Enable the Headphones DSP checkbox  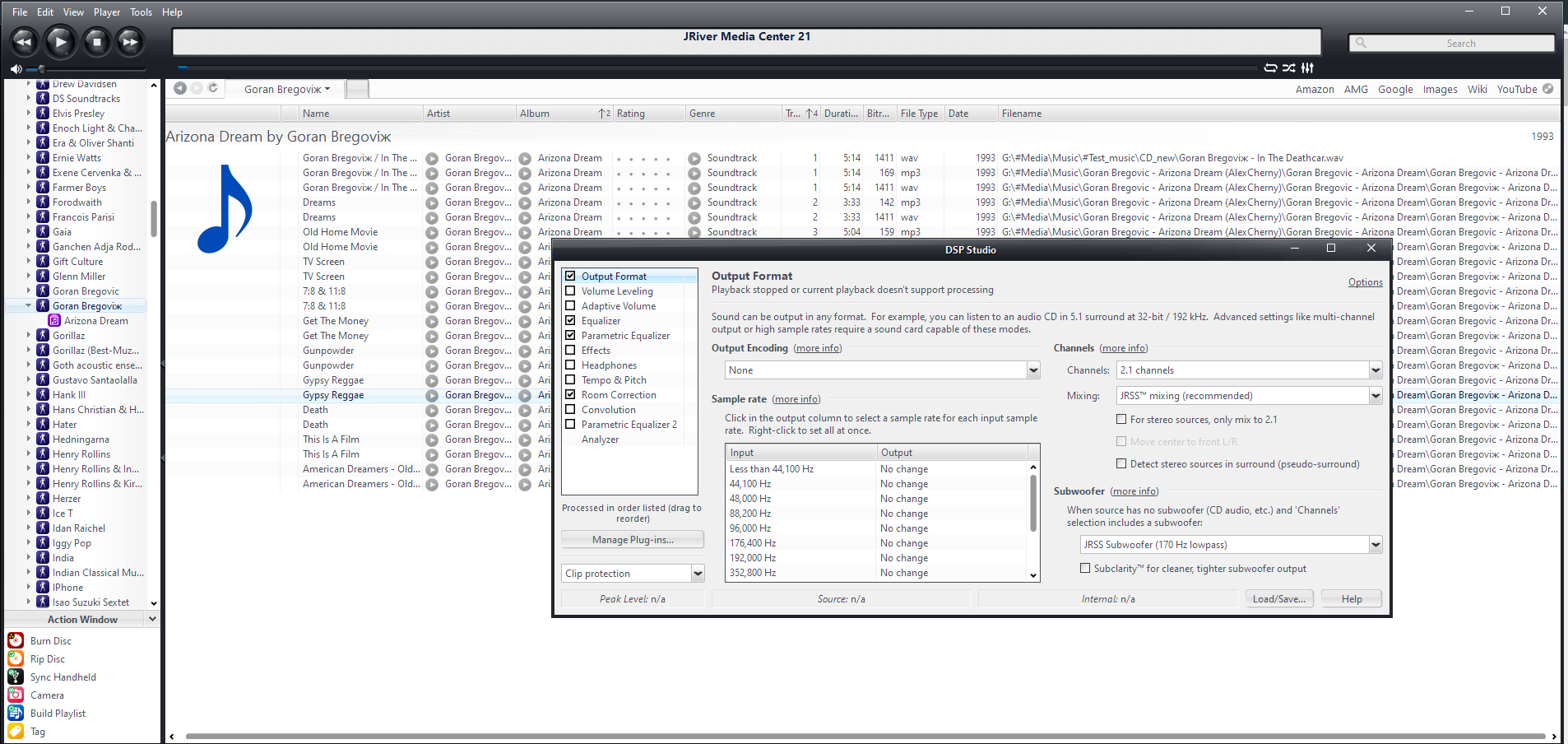click(570, 365)
